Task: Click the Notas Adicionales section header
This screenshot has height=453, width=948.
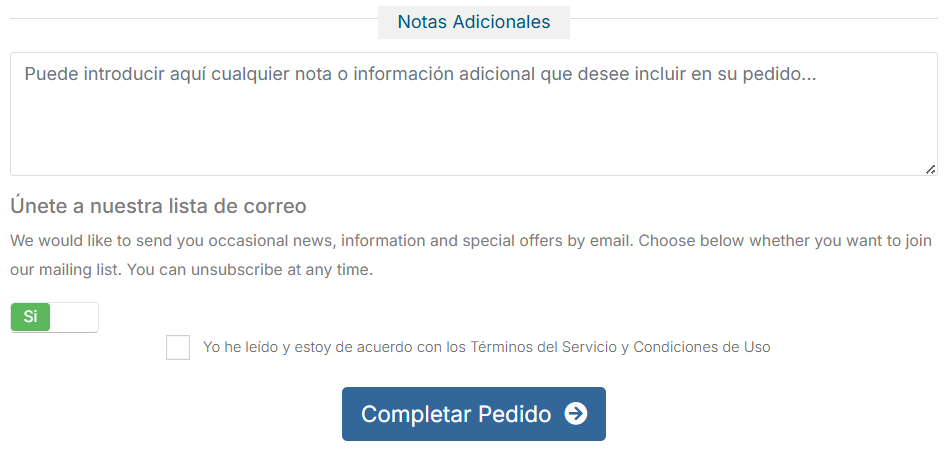Action: [473, 22]
